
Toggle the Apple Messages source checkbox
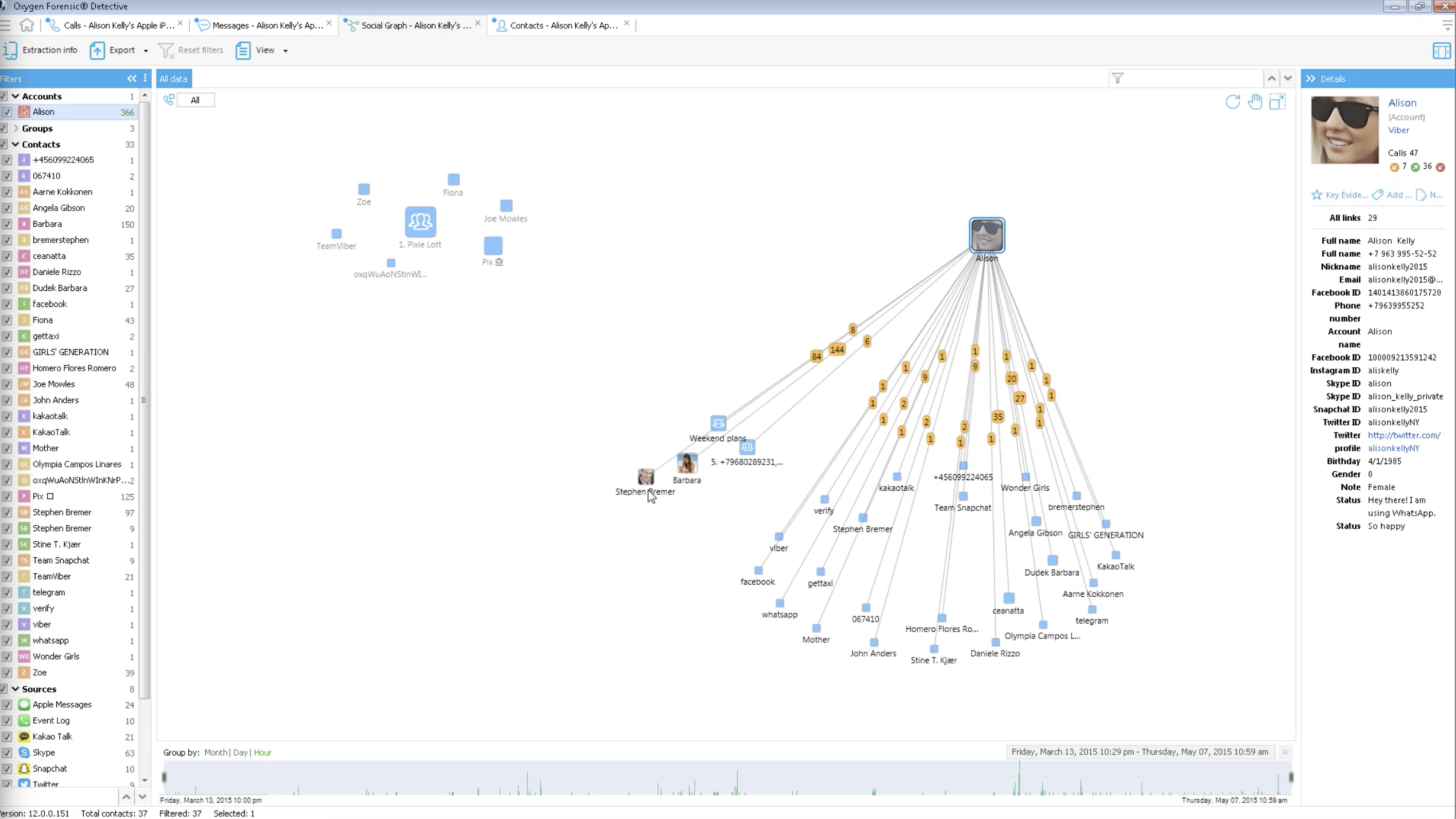pyautogui.click(x=7, y=705)
